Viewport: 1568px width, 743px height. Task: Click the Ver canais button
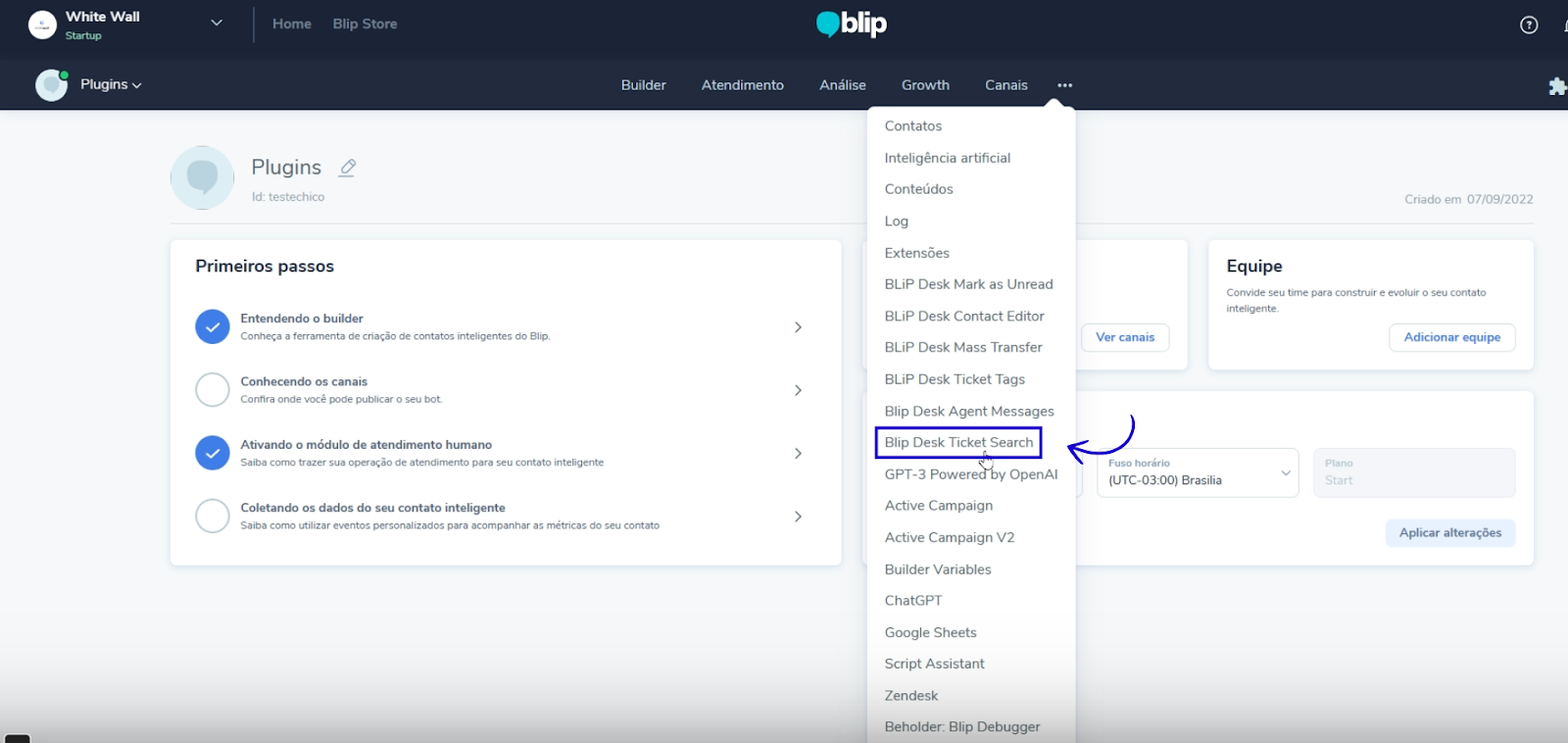[x=1125, y=337]
